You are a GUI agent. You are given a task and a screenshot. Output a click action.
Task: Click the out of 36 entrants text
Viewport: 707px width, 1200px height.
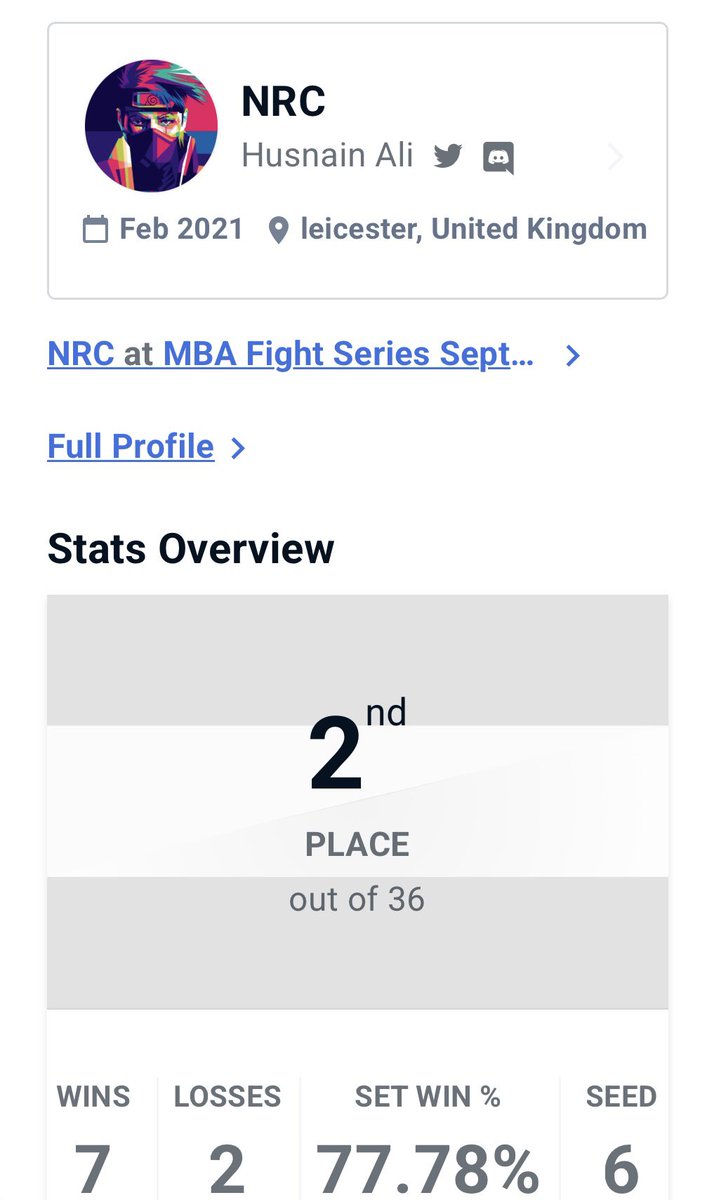click(x=357, y=899)
